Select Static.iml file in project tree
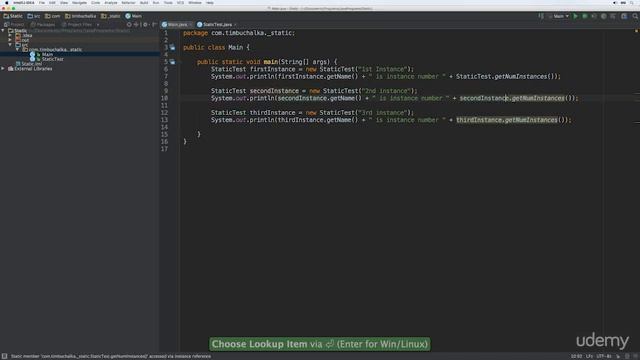Viewport: 640px width, 360px height. 31,64
